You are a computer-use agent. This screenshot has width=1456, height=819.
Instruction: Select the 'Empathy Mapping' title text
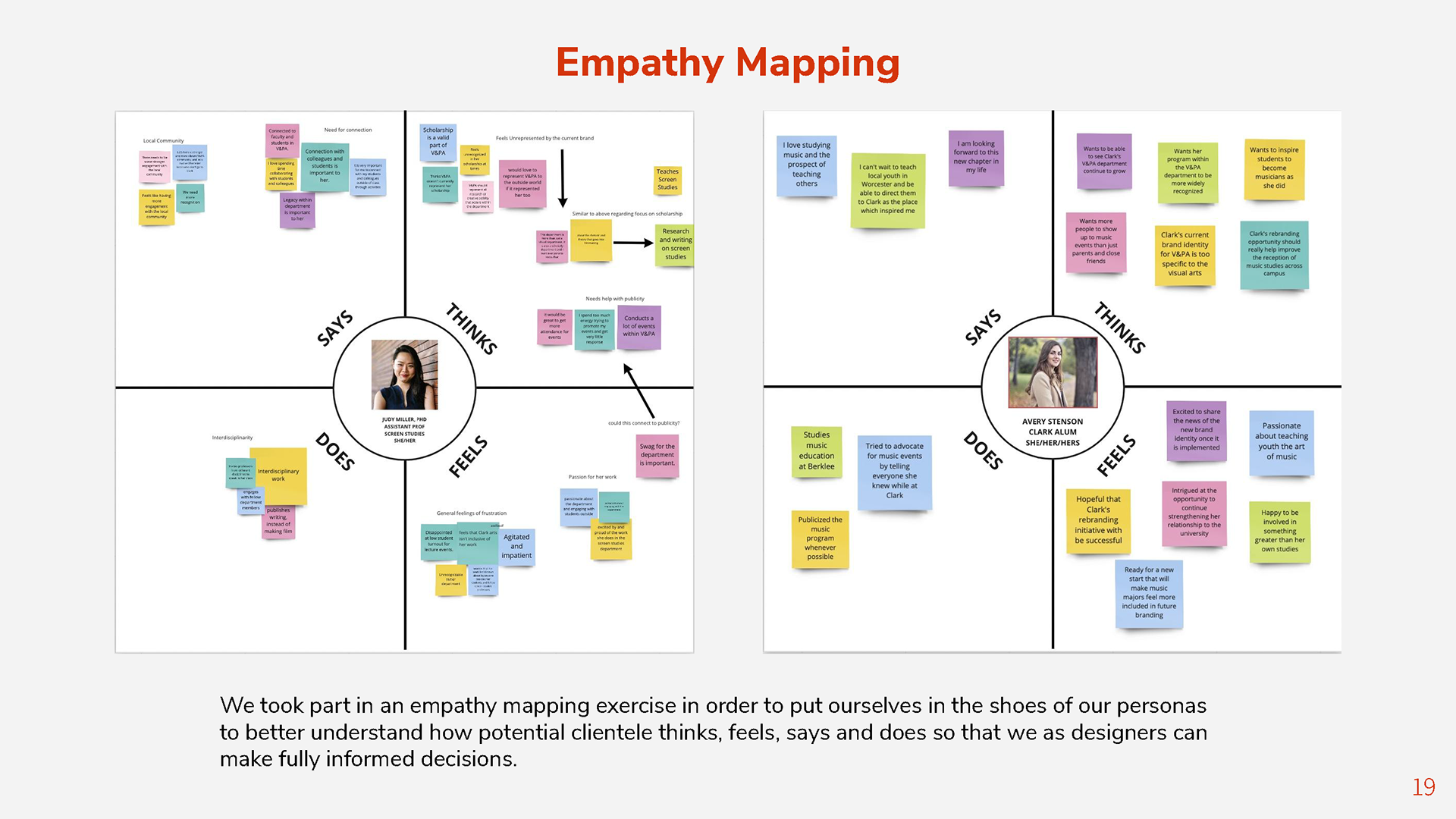click(x=727, y=62)
